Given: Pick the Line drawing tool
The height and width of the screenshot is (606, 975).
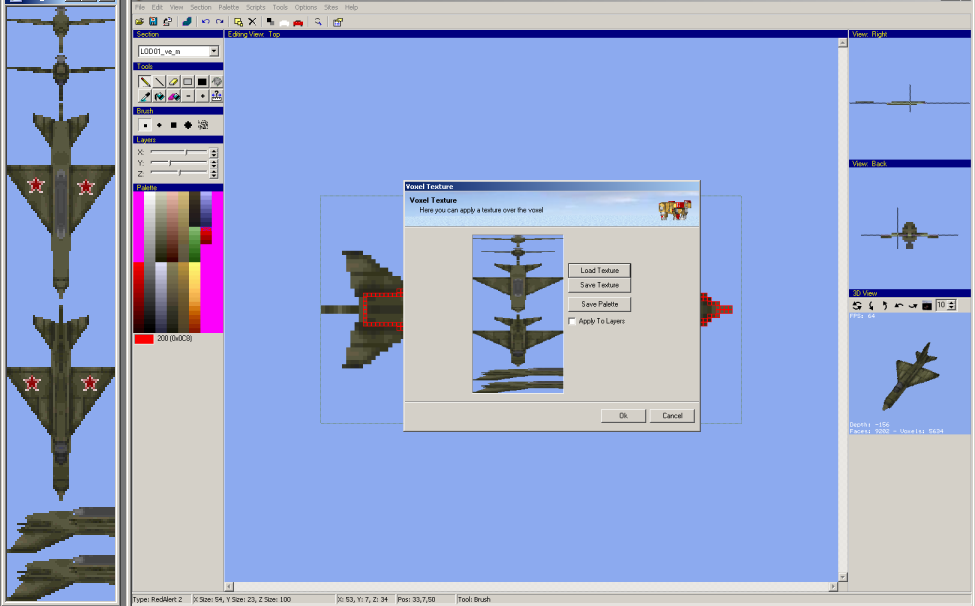Looking at the screenshot, I should [x=159, y=81].
